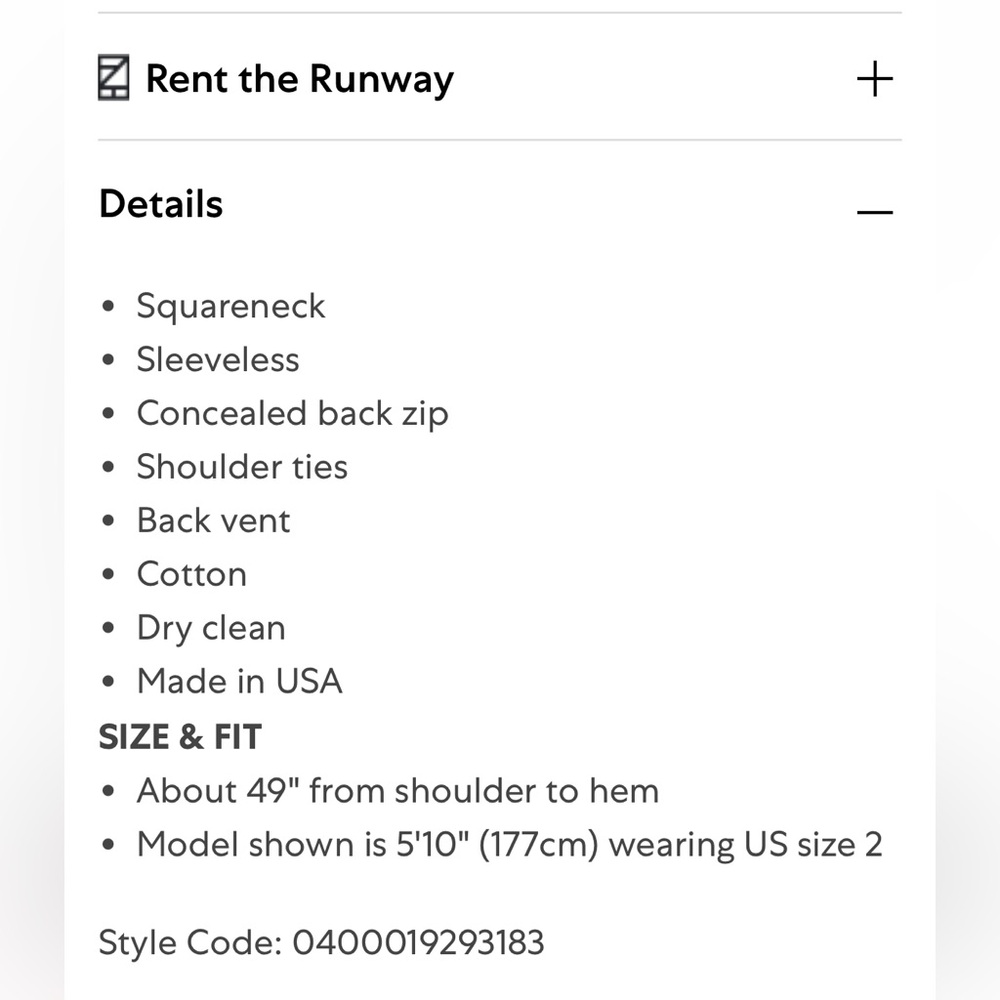Image resolution: width=1000 pixels, height=1000 pixels.
Task: Select the Made in USA item
Action: pyautogui.click(x=239, y=682)
